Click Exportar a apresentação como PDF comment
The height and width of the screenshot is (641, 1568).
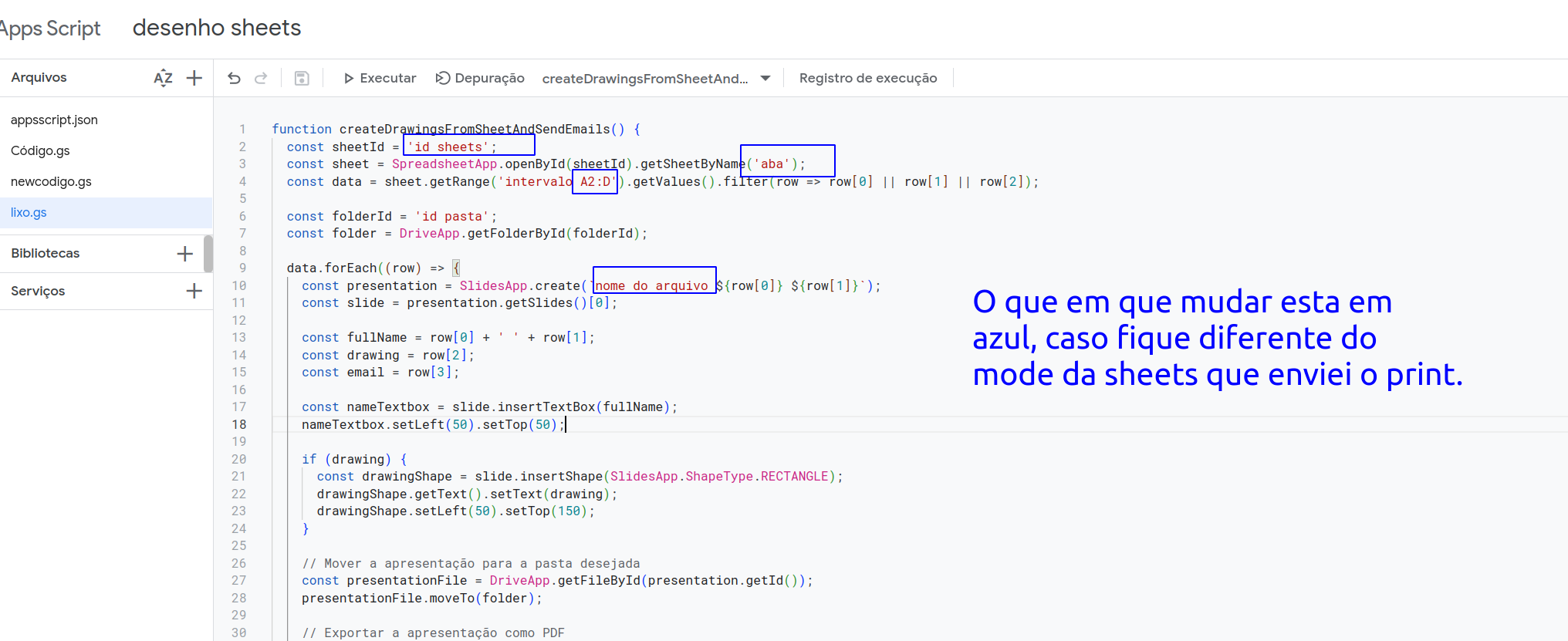(433, 633)
